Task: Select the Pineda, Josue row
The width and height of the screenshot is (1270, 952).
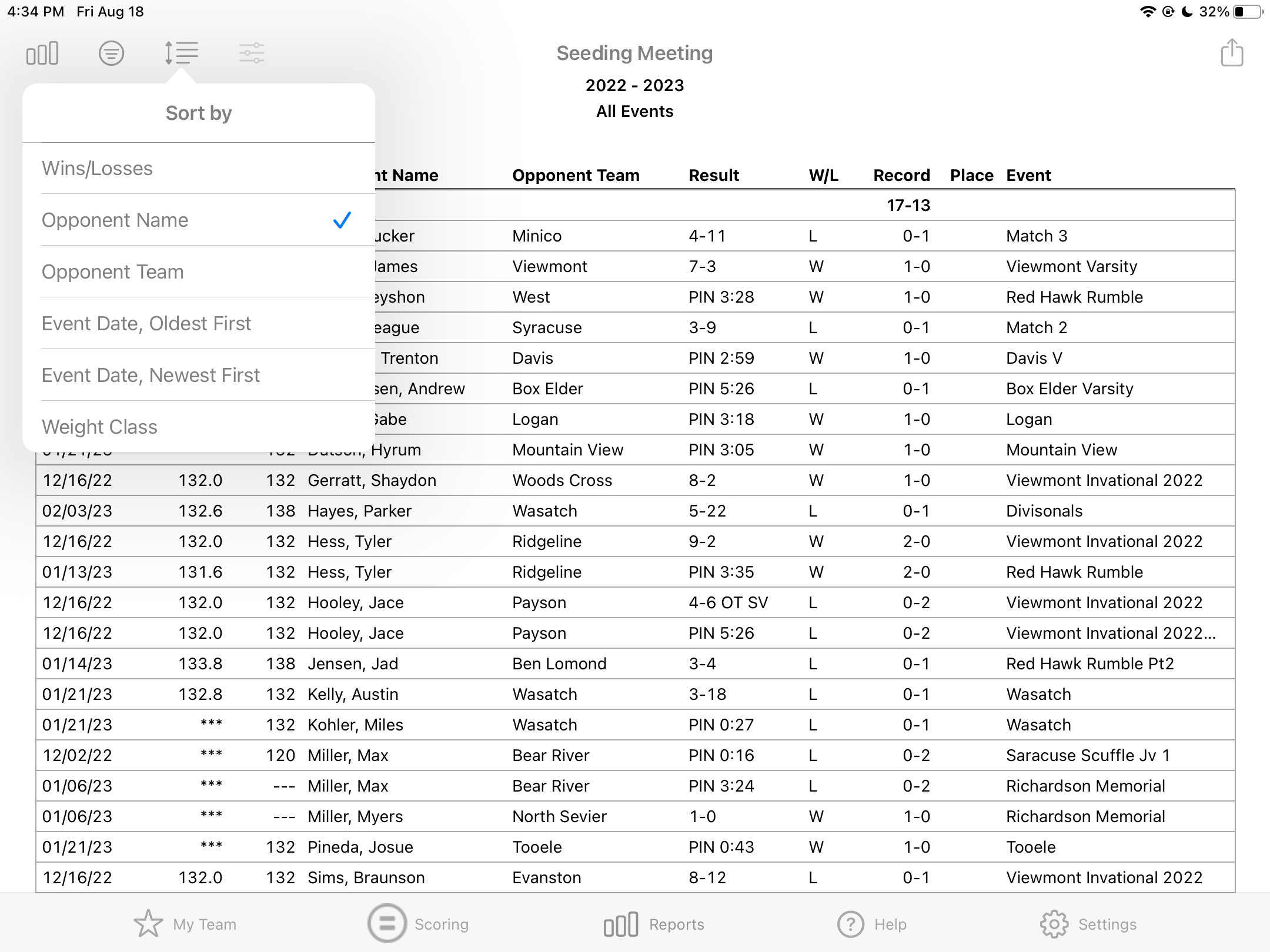Action: [635, 847]
